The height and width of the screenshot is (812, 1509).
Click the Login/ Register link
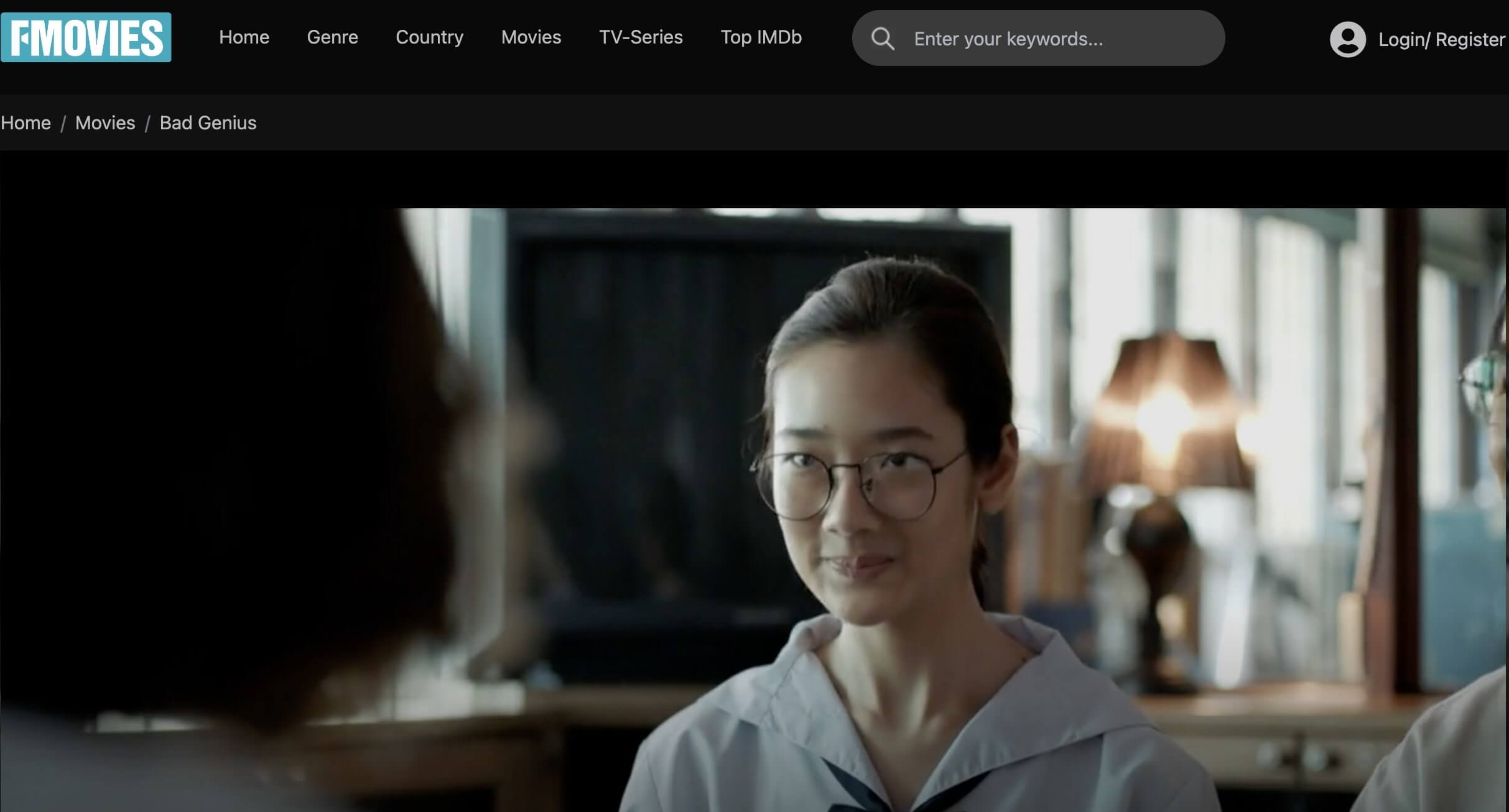point(1441,40)
